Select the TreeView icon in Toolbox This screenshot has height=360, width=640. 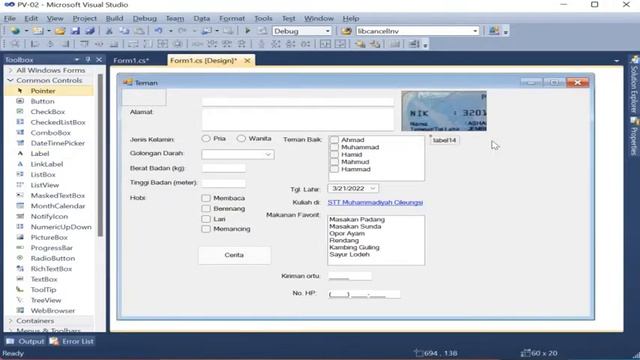pyautogui.click(x=20, y=300)
